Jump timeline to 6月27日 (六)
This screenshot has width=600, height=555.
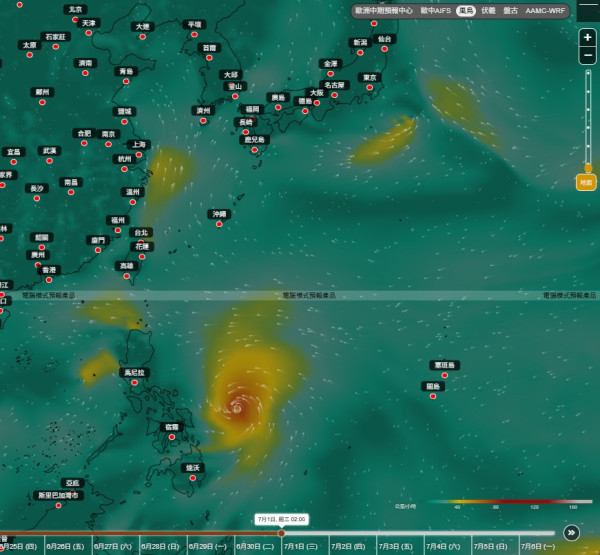point(113,546)
